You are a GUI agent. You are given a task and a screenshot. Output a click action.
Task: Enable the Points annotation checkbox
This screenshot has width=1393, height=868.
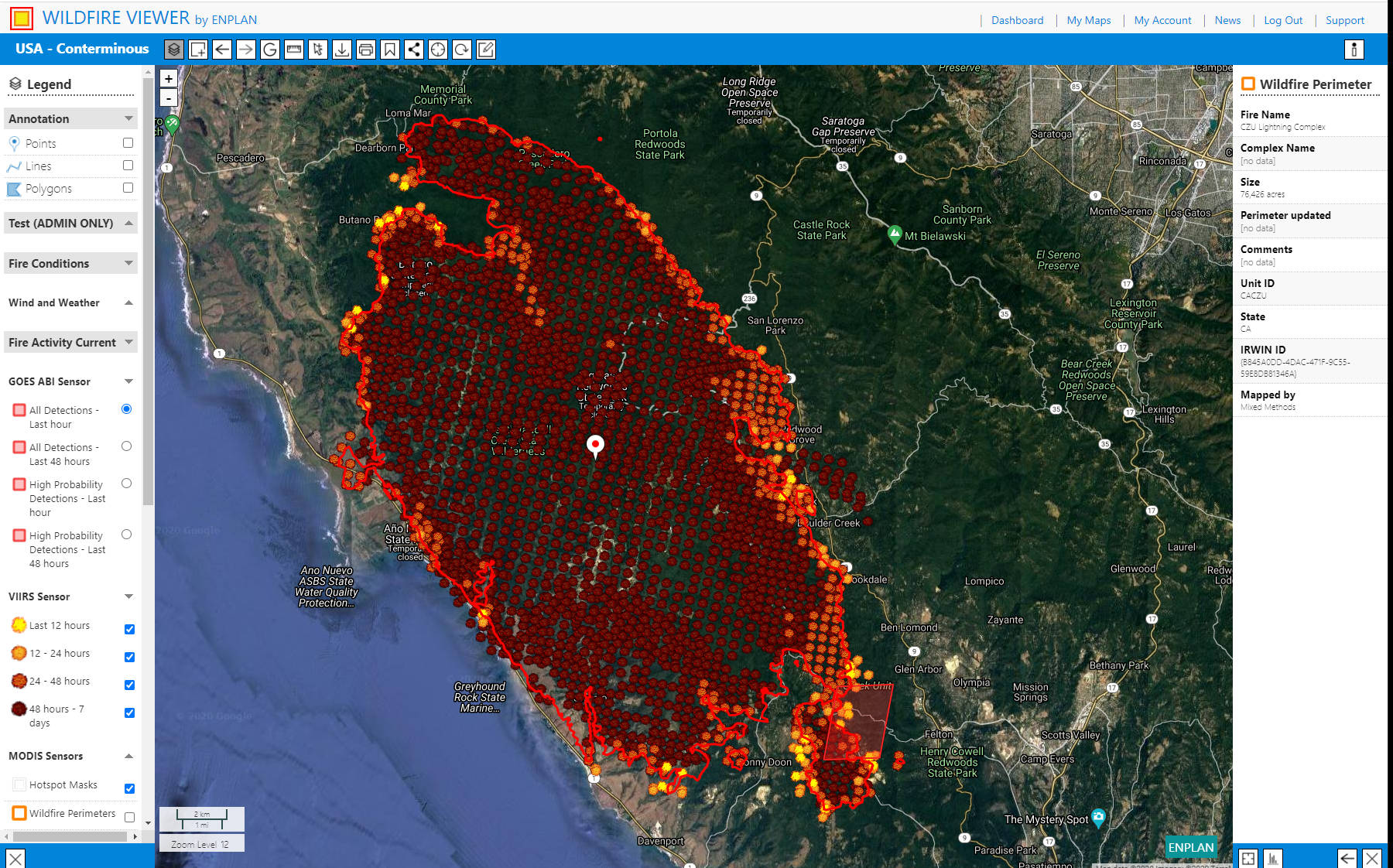pyautogui.click(x=128, y=143)
